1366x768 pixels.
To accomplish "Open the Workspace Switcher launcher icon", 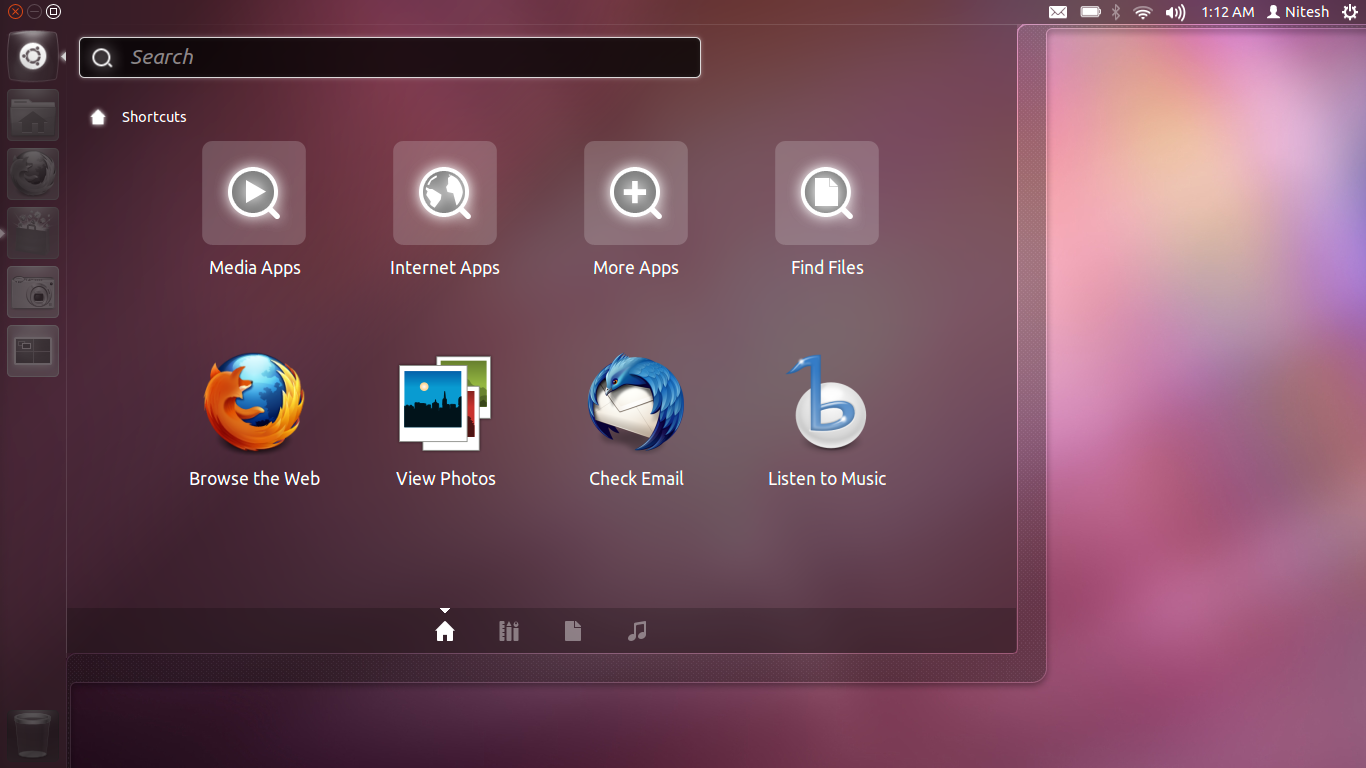I will pos(33,351).
